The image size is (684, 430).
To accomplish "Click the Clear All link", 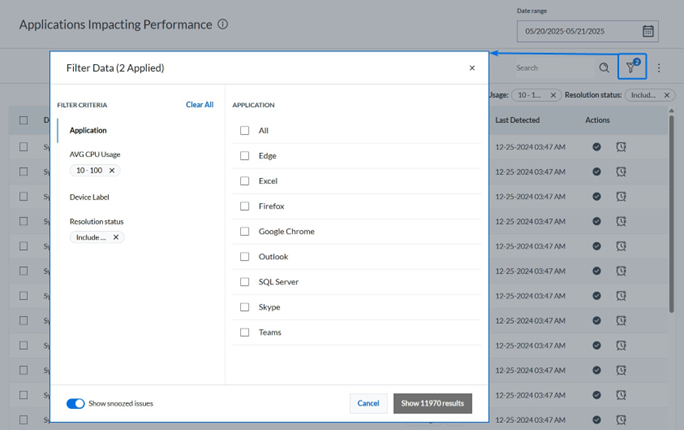I will [199, 104].
